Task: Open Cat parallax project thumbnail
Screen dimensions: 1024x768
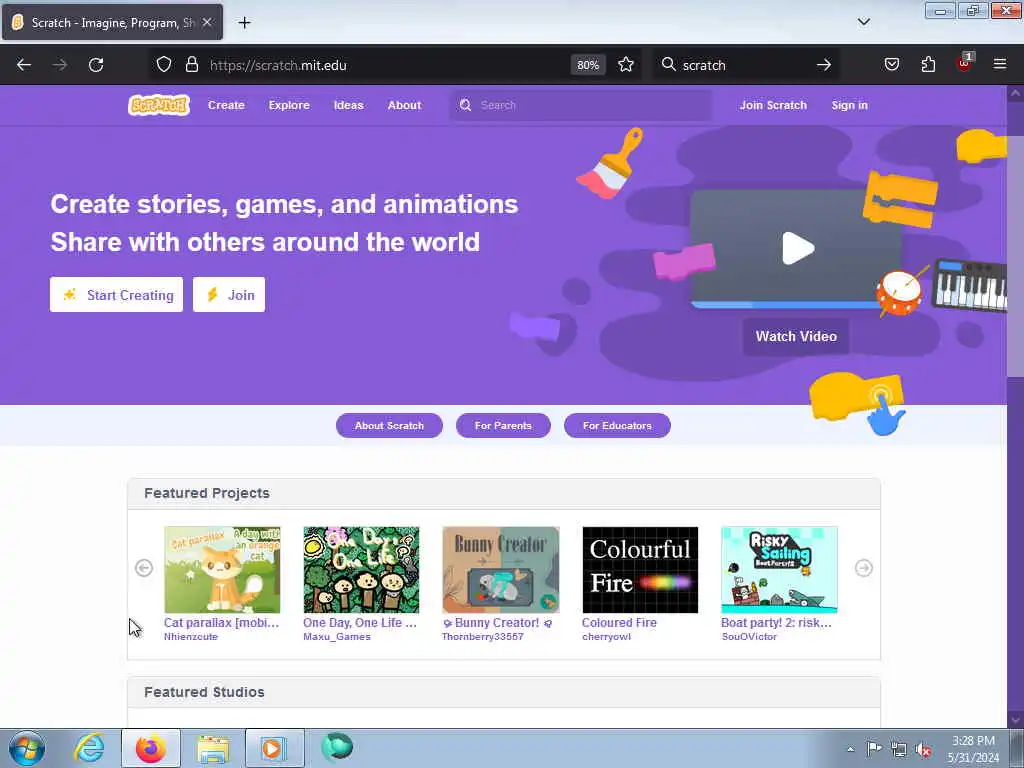Action: [222, 570]
